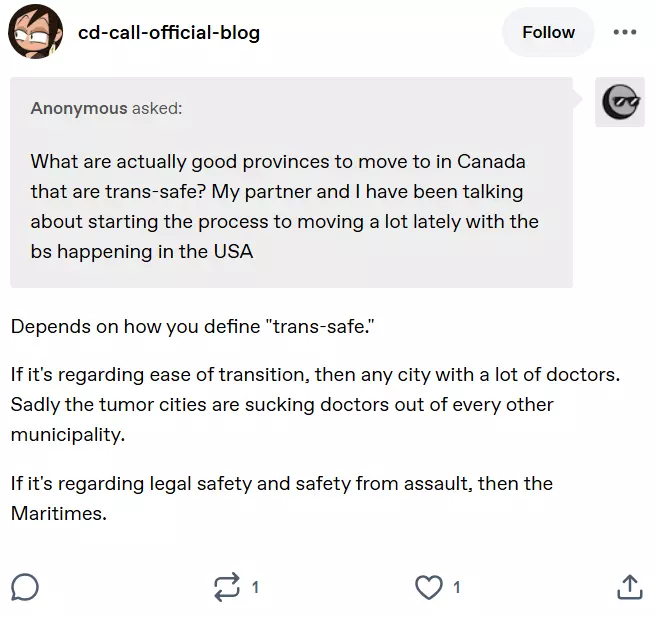The image size is (656, 617).
Task: Click the sentence about ease of transition
Action: (315, 375)
